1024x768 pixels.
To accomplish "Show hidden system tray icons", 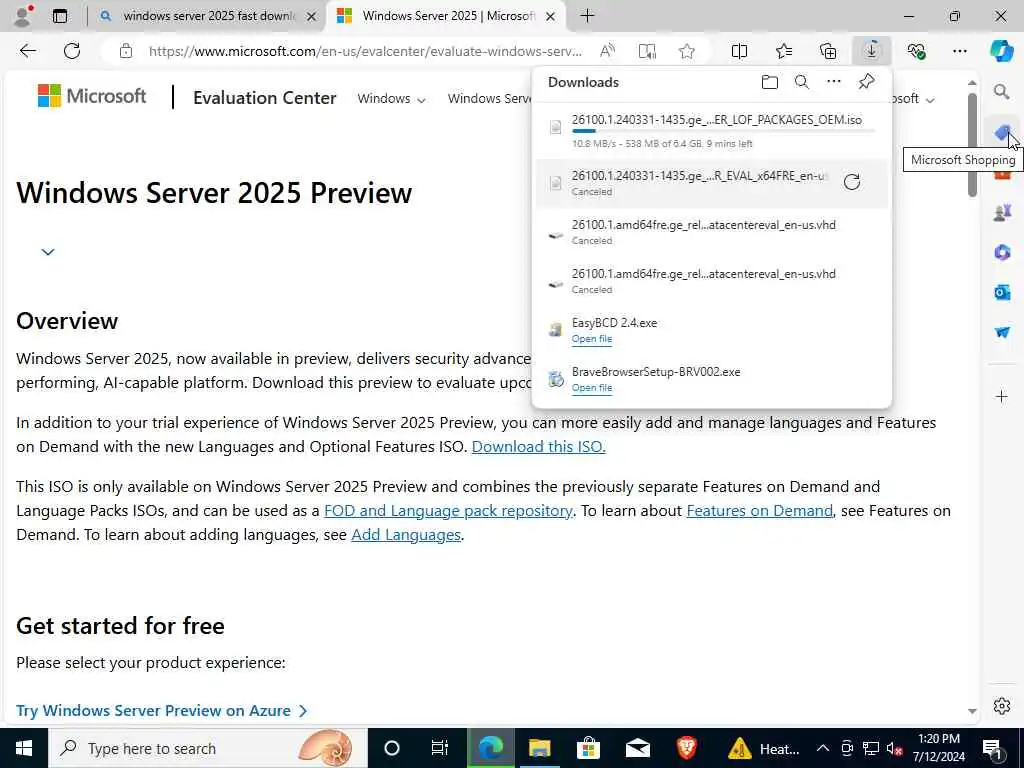I will 823,748.
